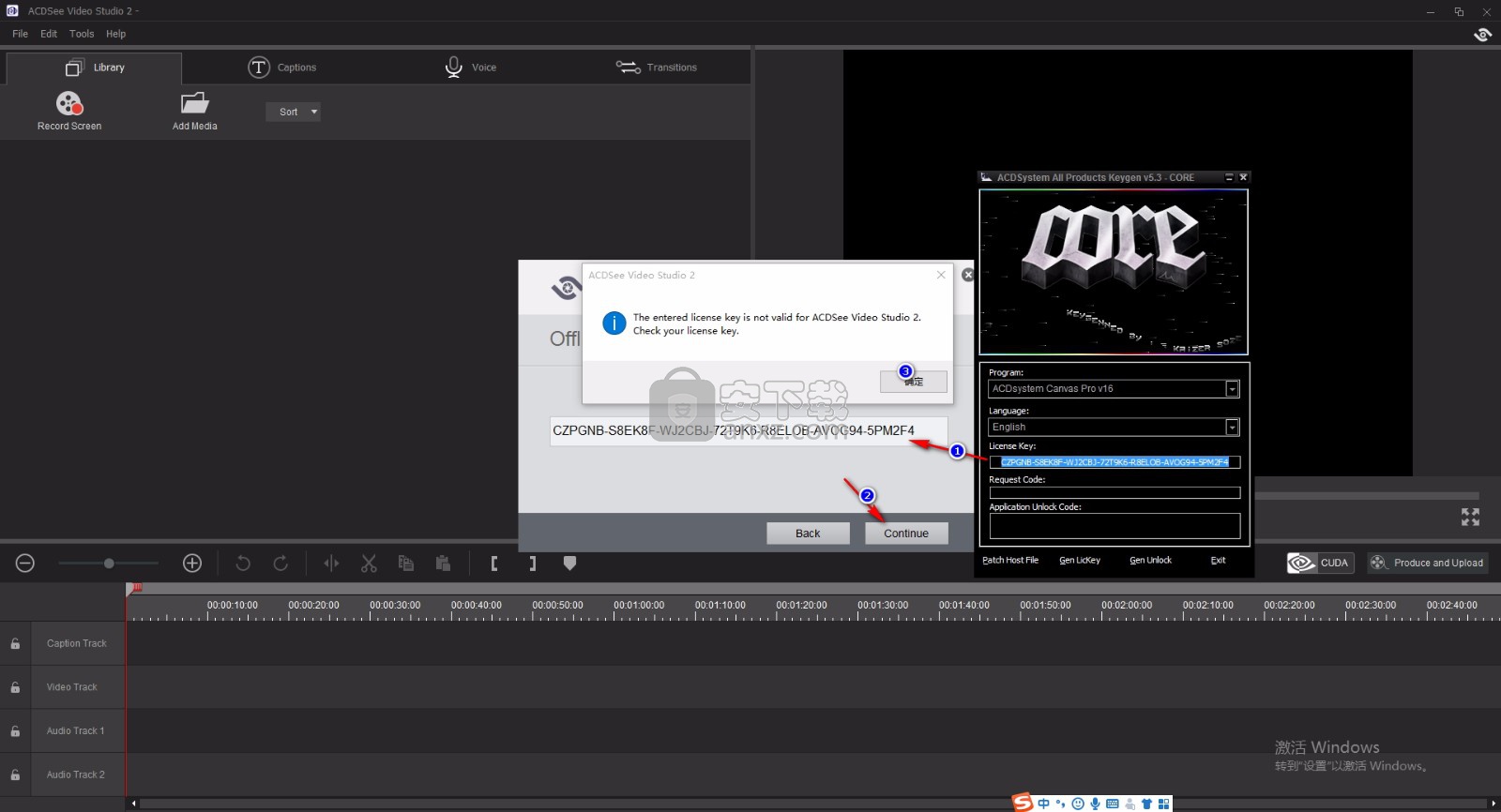This screenshot has height=812, width=1501.
Task: Click the Continue button in activation dialog
Action: 906,534
